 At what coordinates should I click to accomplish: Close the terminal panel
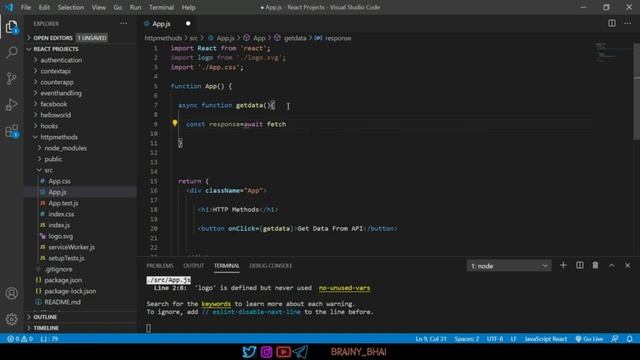627,266
